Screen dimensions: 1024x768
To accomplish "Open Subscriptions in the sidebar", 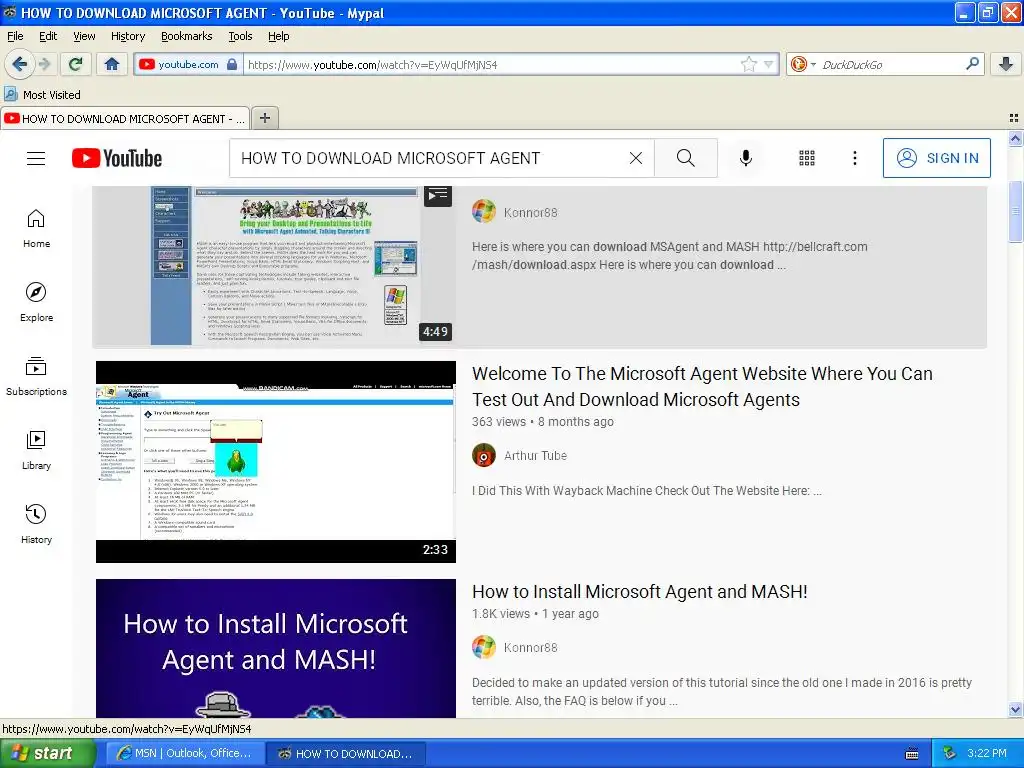I will [x=37, y=377].
